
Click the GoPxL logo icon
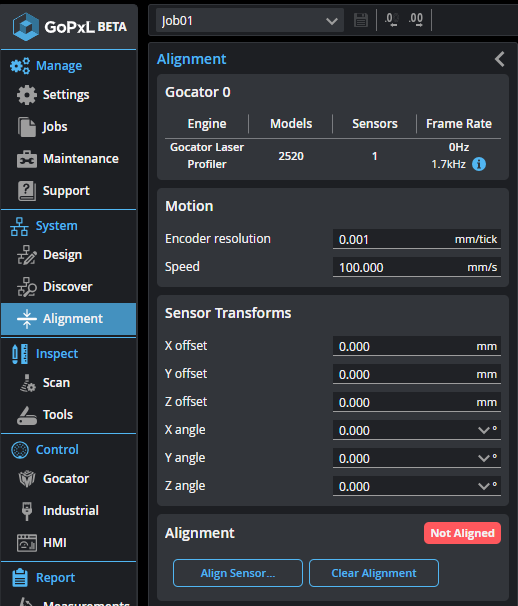[x=26, y=27]
